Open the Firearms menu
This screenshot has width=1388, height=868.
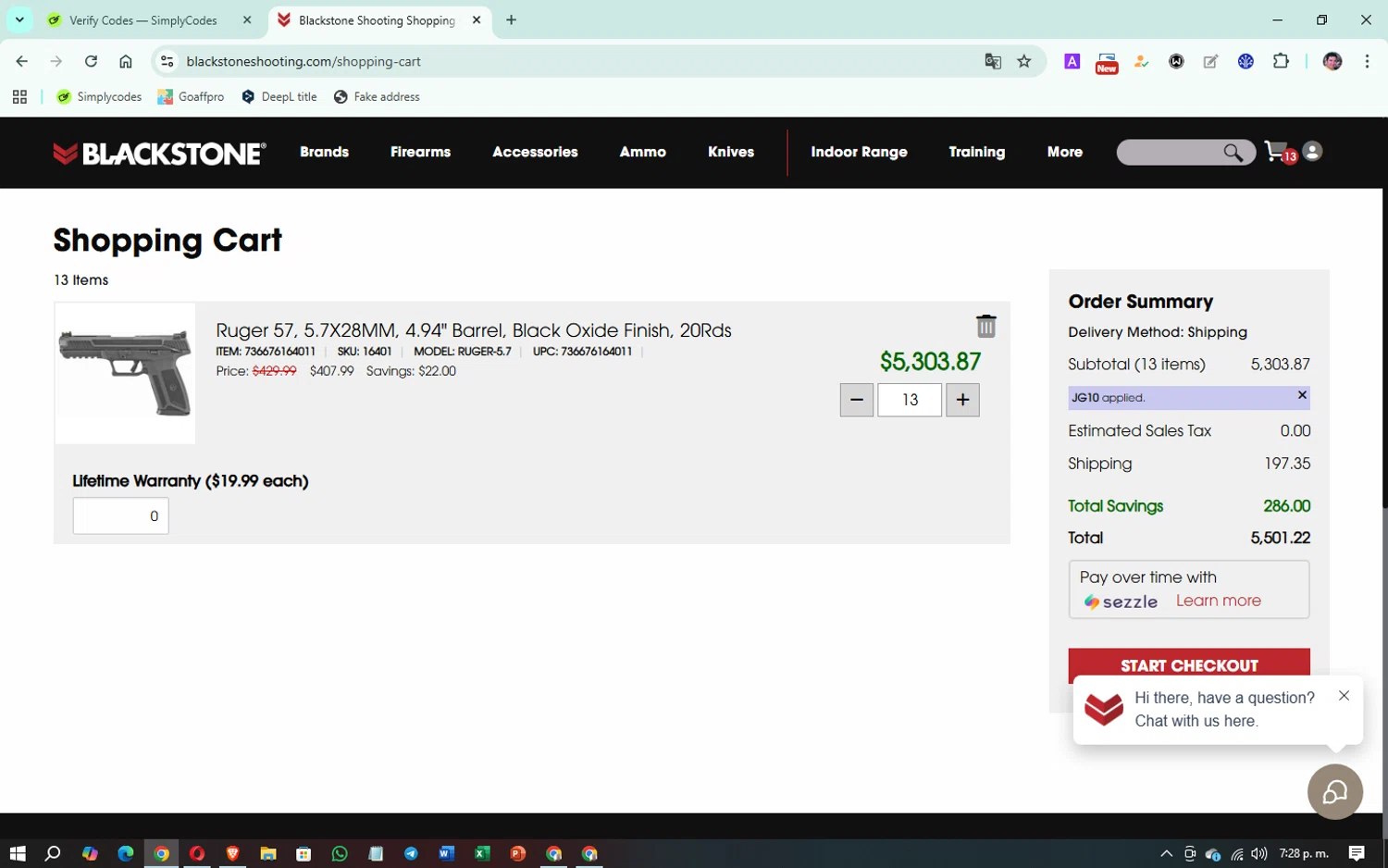(x=420, y=152)
